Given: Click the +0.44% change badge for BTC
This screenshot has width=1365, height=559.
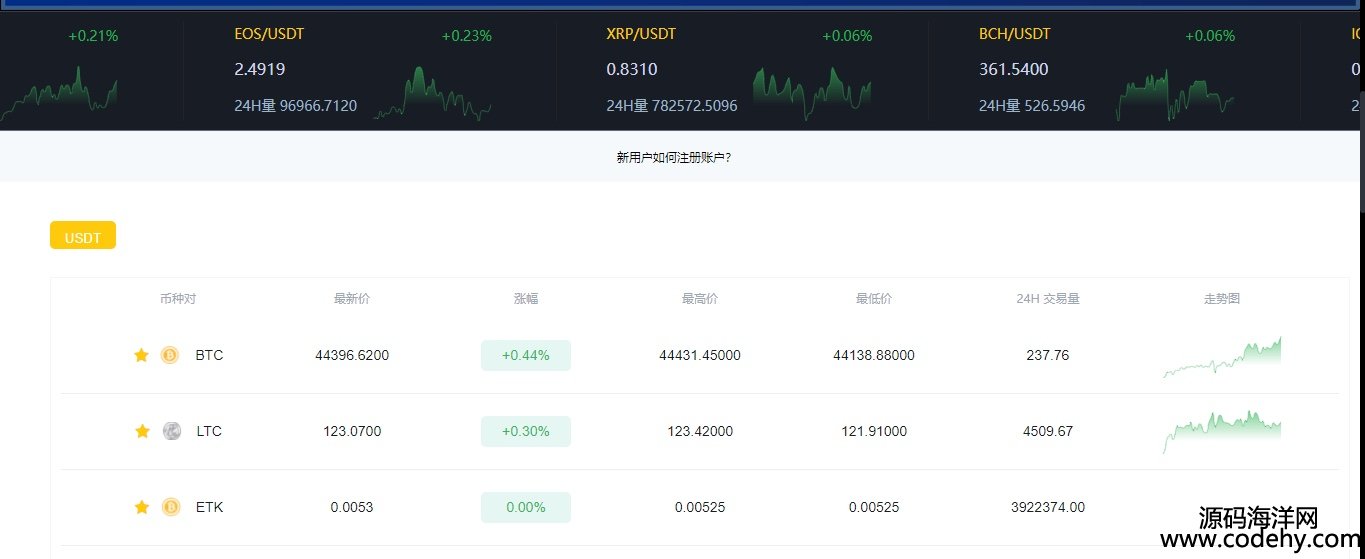Looking at the screenshot, I should [526, 355].
